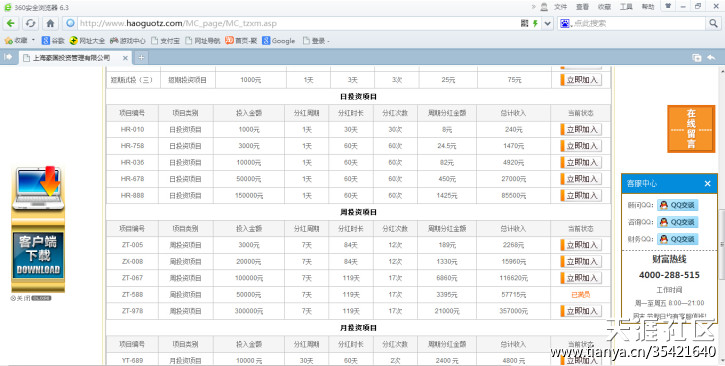Image resolution: width=725 pixels, height=366 pixels.
Task: Open the 支付宝 bookmark
Action: click(165, 41)
